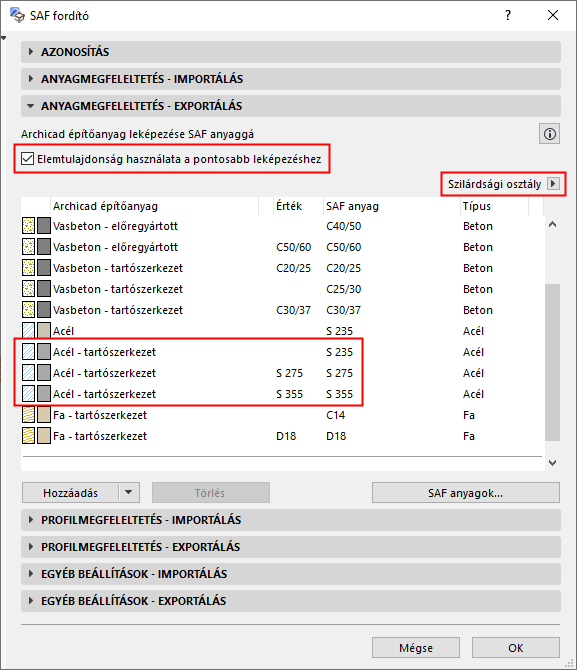Image resolution: width=577 pixels, height=670 pixels.
Task: Open the Szilárdsági osztály arrow menu
Action: coord(553,184)
